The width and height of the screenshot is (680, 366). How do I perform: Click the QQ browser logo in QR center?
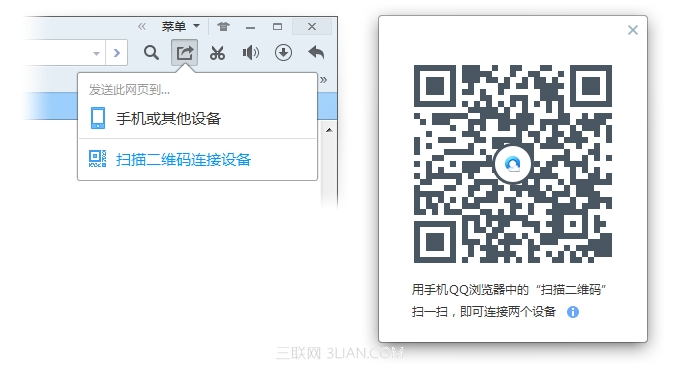[x=513, y=164]
